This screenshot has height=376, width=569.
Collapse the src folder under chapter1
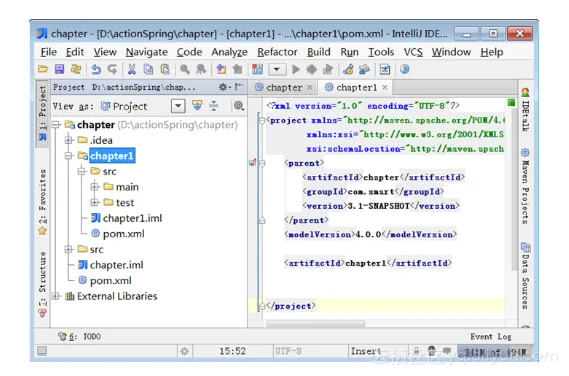82,171
